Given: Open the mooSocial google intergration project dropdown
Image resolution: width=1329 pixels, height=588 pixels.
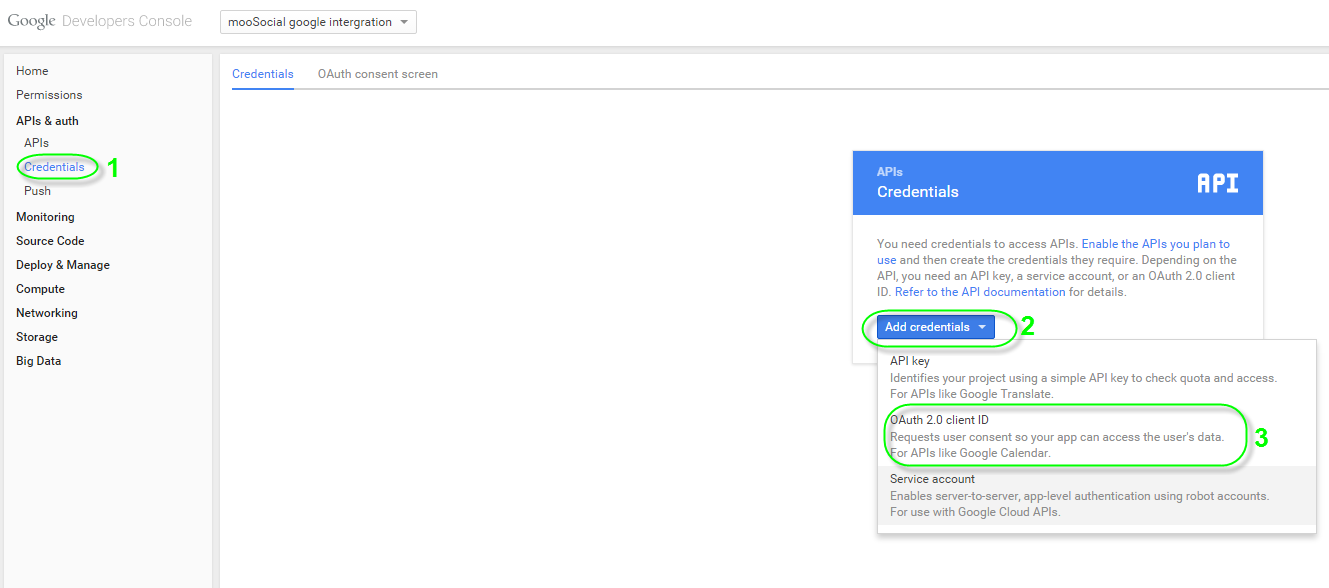Looking at the screenshot, I should coord(318,22).
